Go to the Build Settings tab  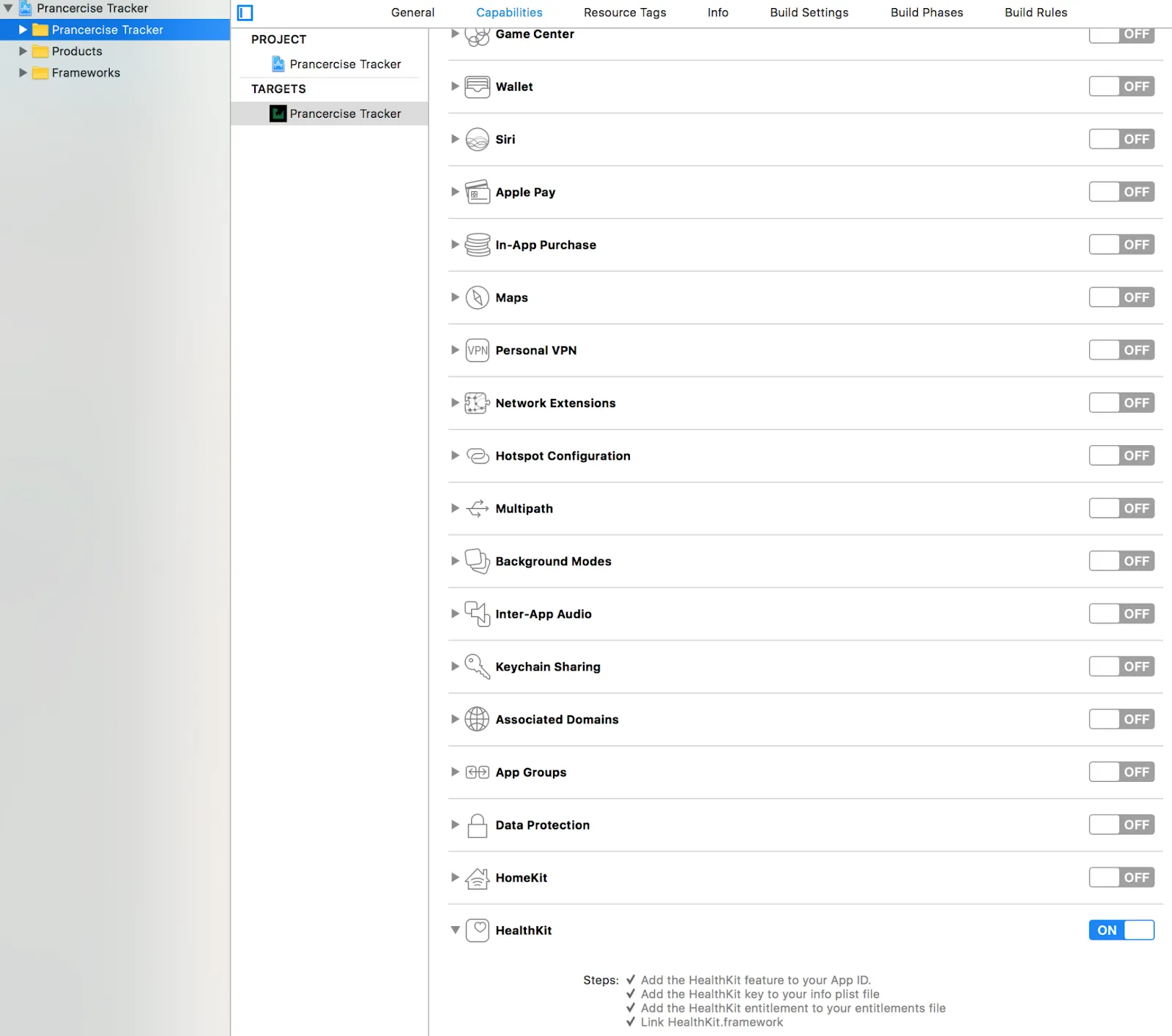(809, 12)
